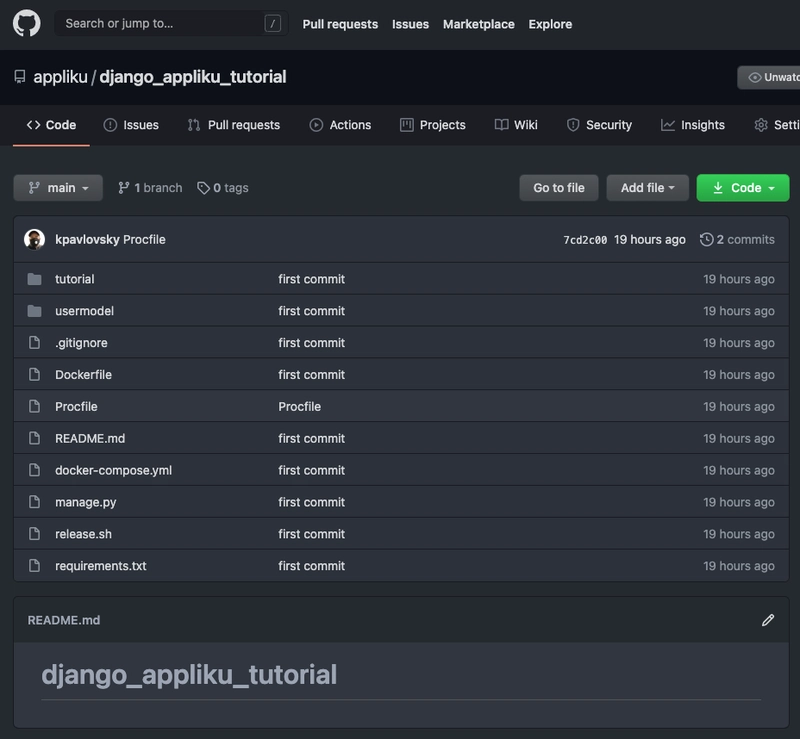
Task: Open the requirements.txt file
Action: point(101,565)
